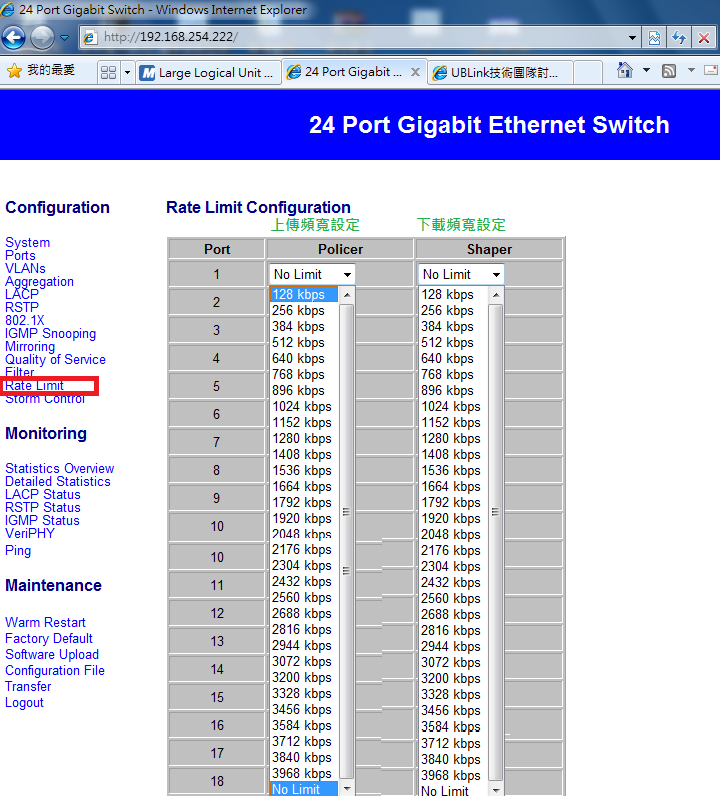This screenshot has height=796, width=726.
Task: Expand the address bar history dropdown arrow
Action: pyautogui.click(x=632, y=38)
